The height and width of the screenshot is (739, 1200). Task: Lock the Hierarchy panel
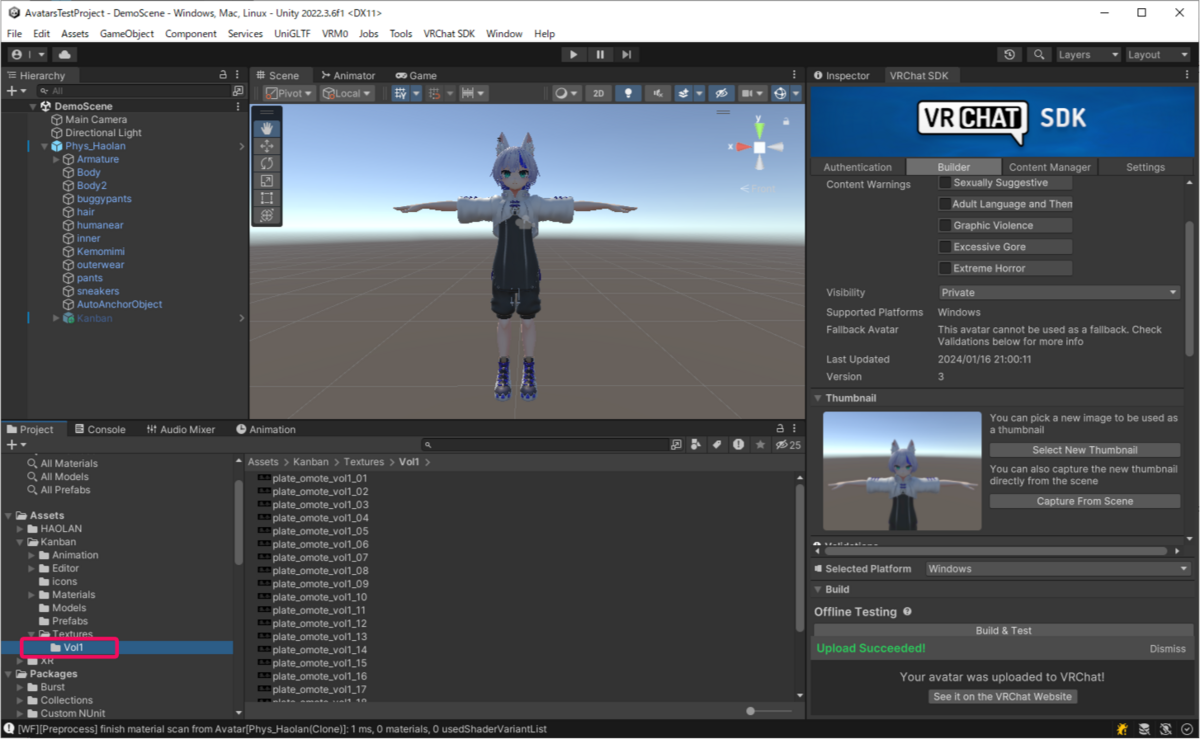223,75
